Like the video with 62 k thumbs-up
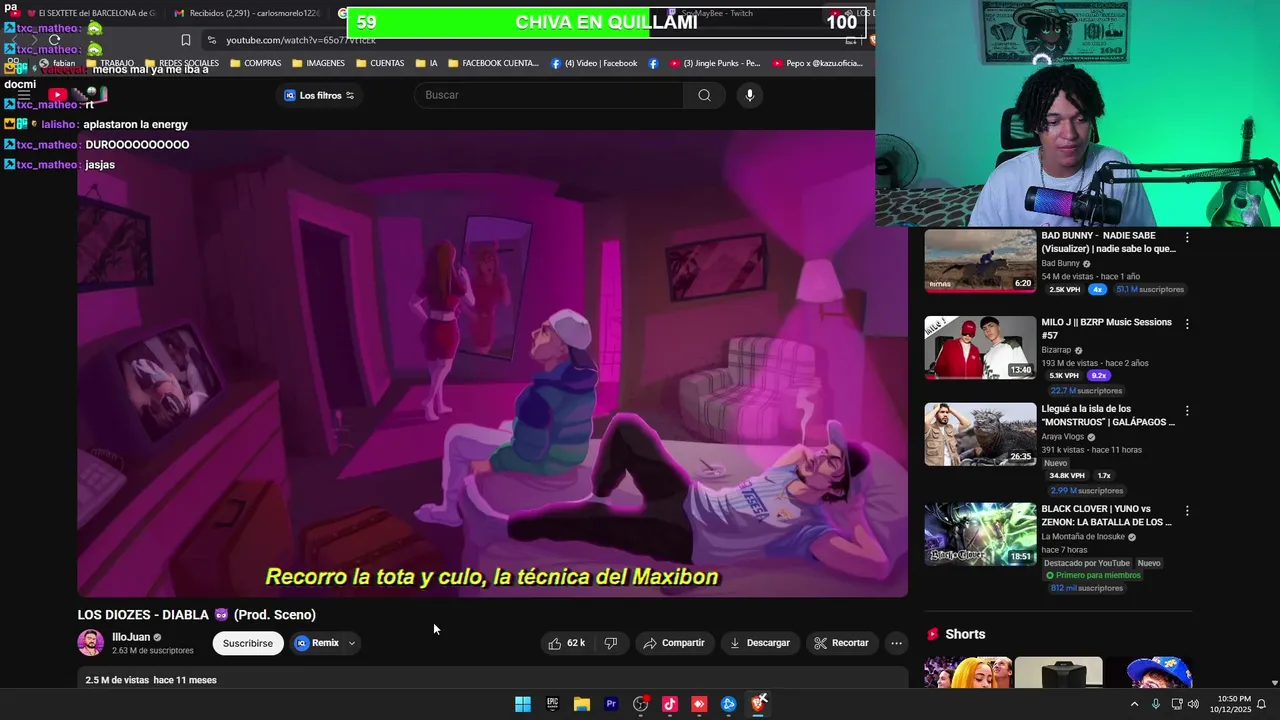The height and width of the screenshot is (720, 1280). [566, 643]
